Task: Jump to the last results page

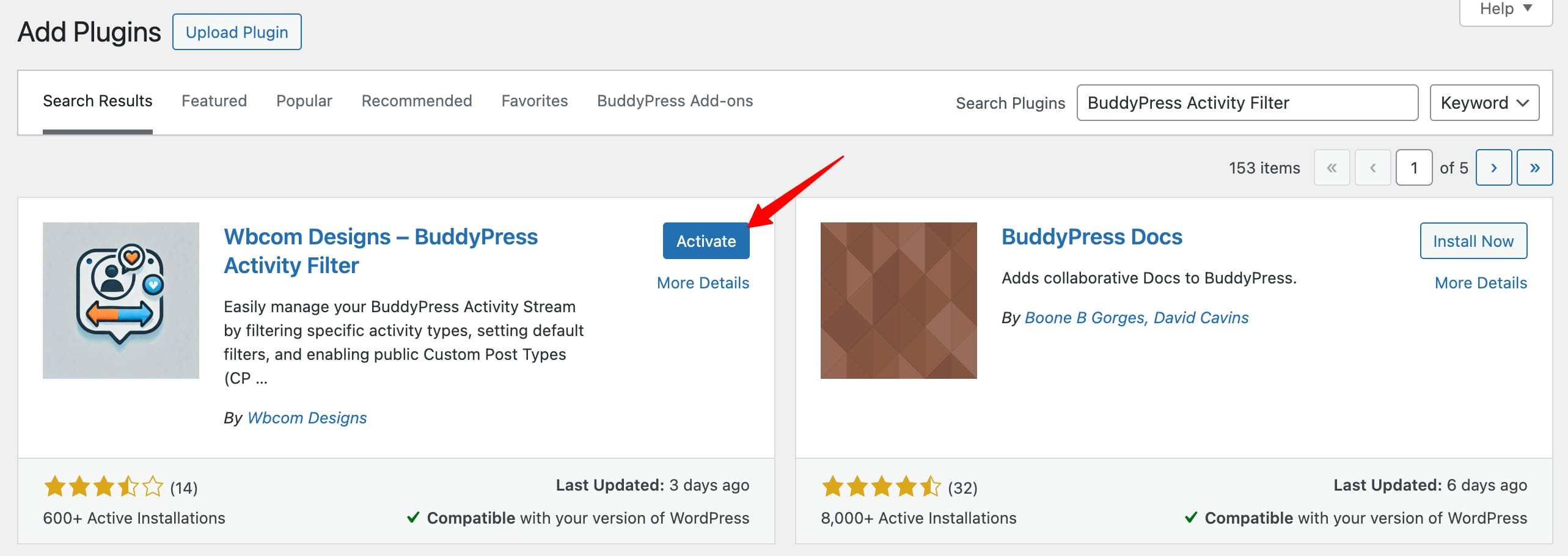Action: tap(1534, 167)
